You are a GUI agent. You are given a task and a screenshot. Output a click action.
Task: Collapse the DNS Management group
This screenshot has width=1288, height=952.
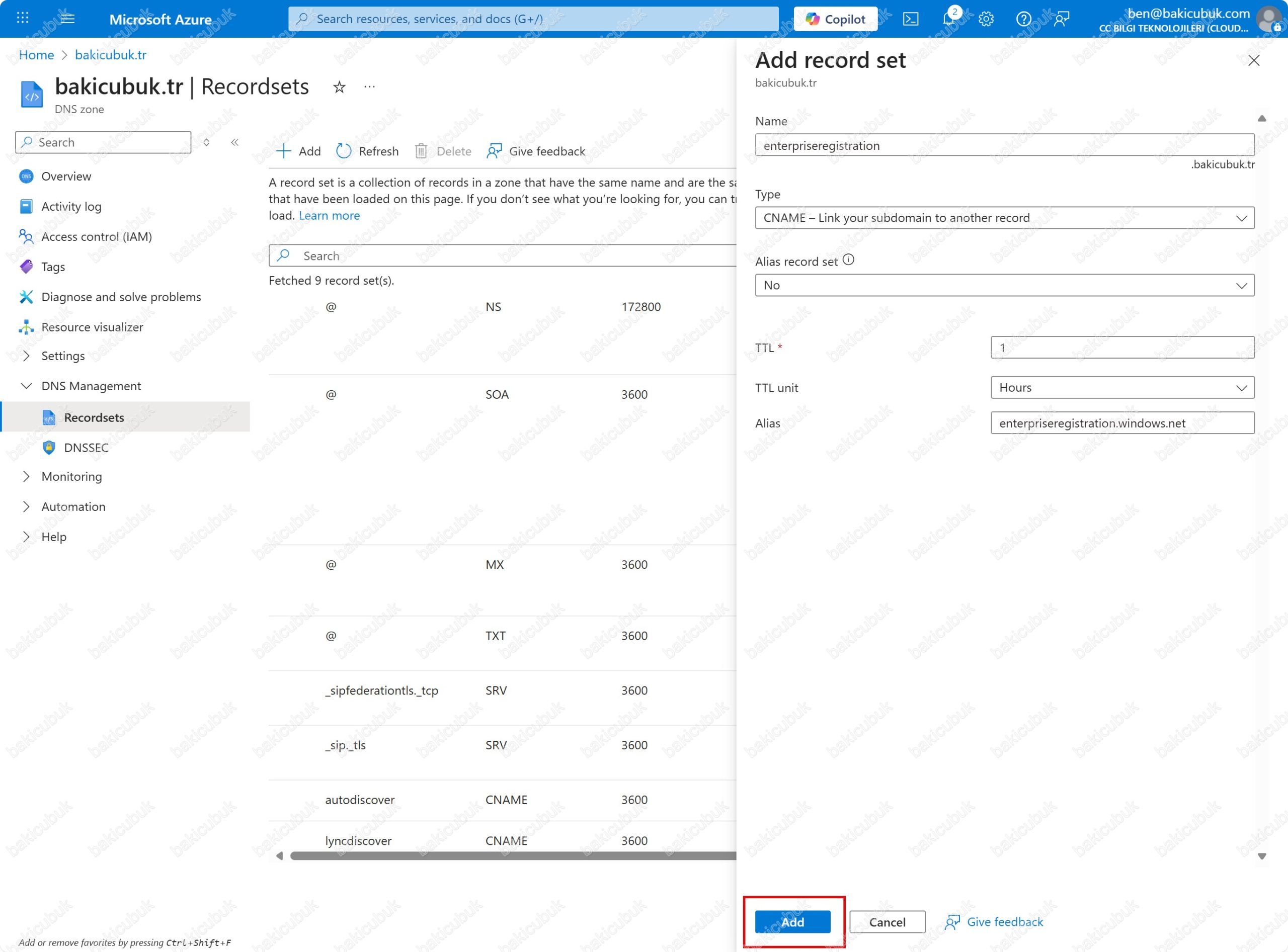pyautogui.click(x=91, y=386)
